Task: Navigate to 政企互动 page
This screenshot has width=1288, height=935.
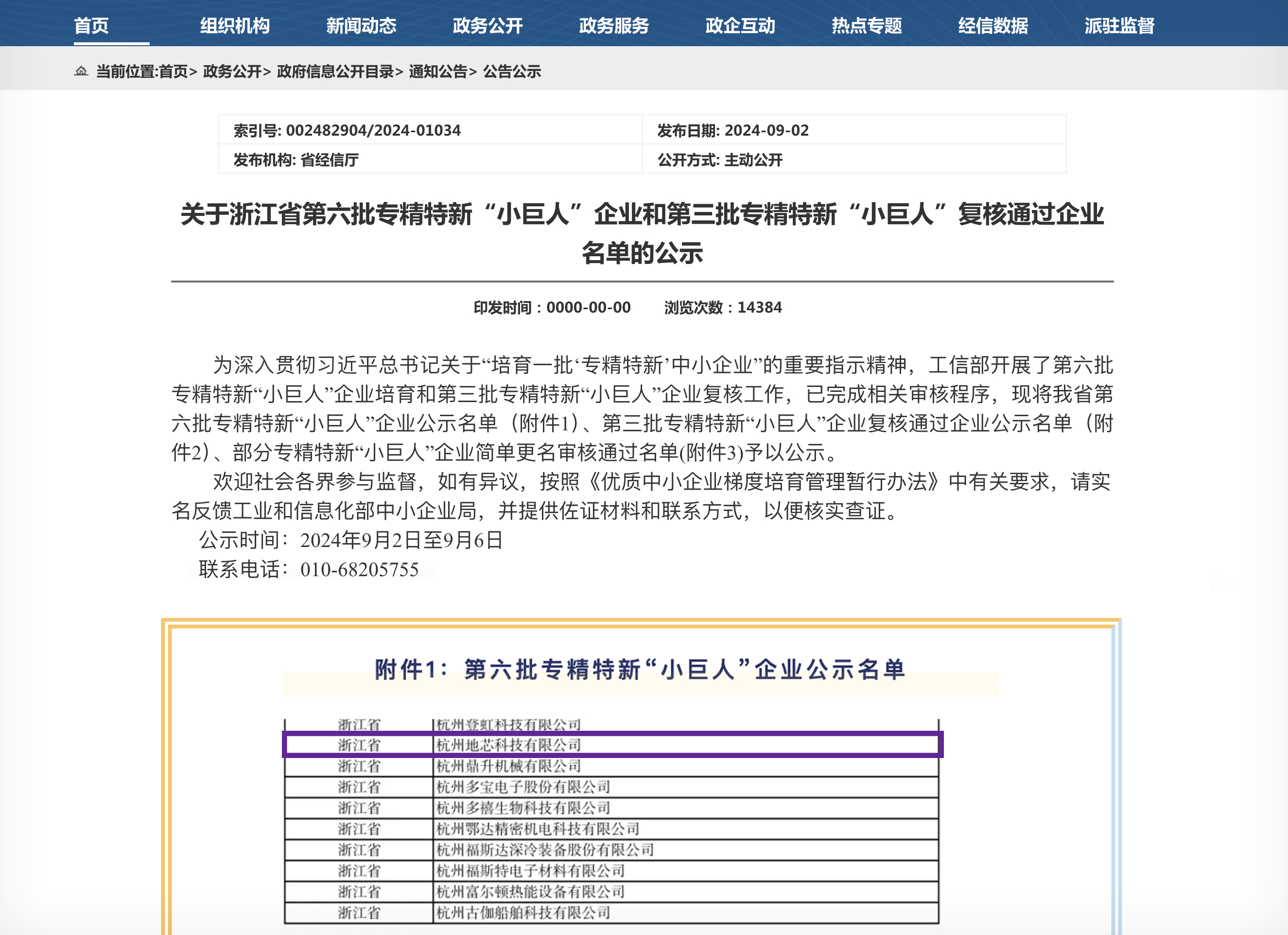Action: click(740, 26)
